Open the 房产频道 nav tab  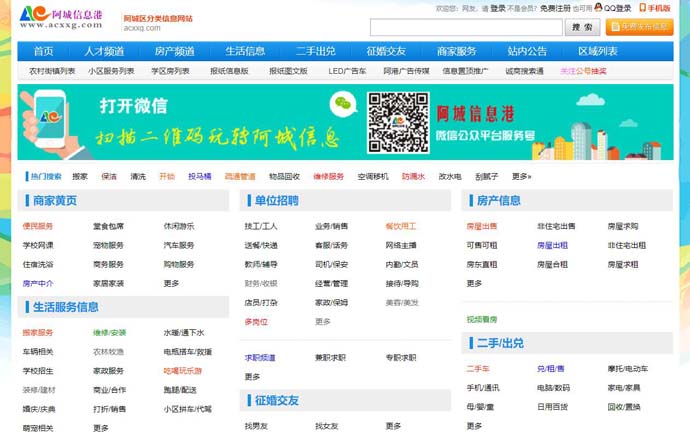click(x=175, y=51)
